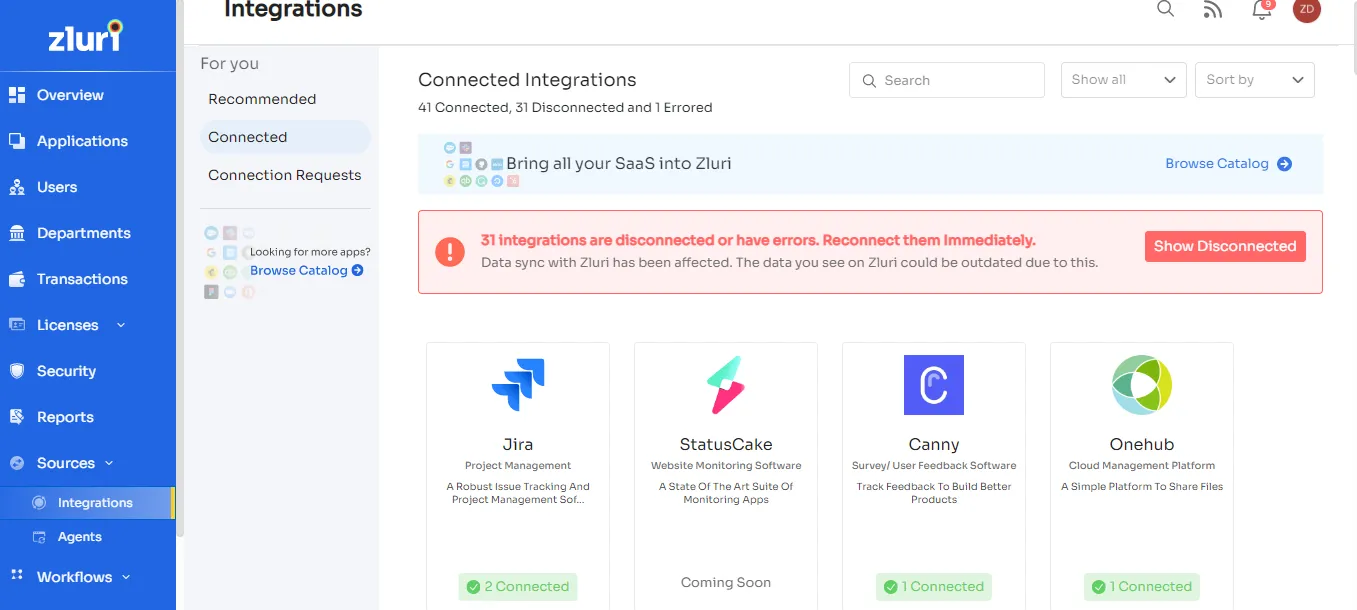Screen dimensions: 1357x610
Task: Click the Applications icon in sidebar
Action: point(17,141)
